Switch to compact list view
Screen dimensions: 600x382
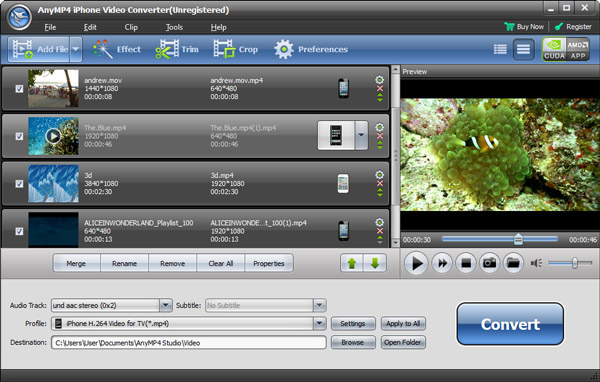[x=500, y=49]
